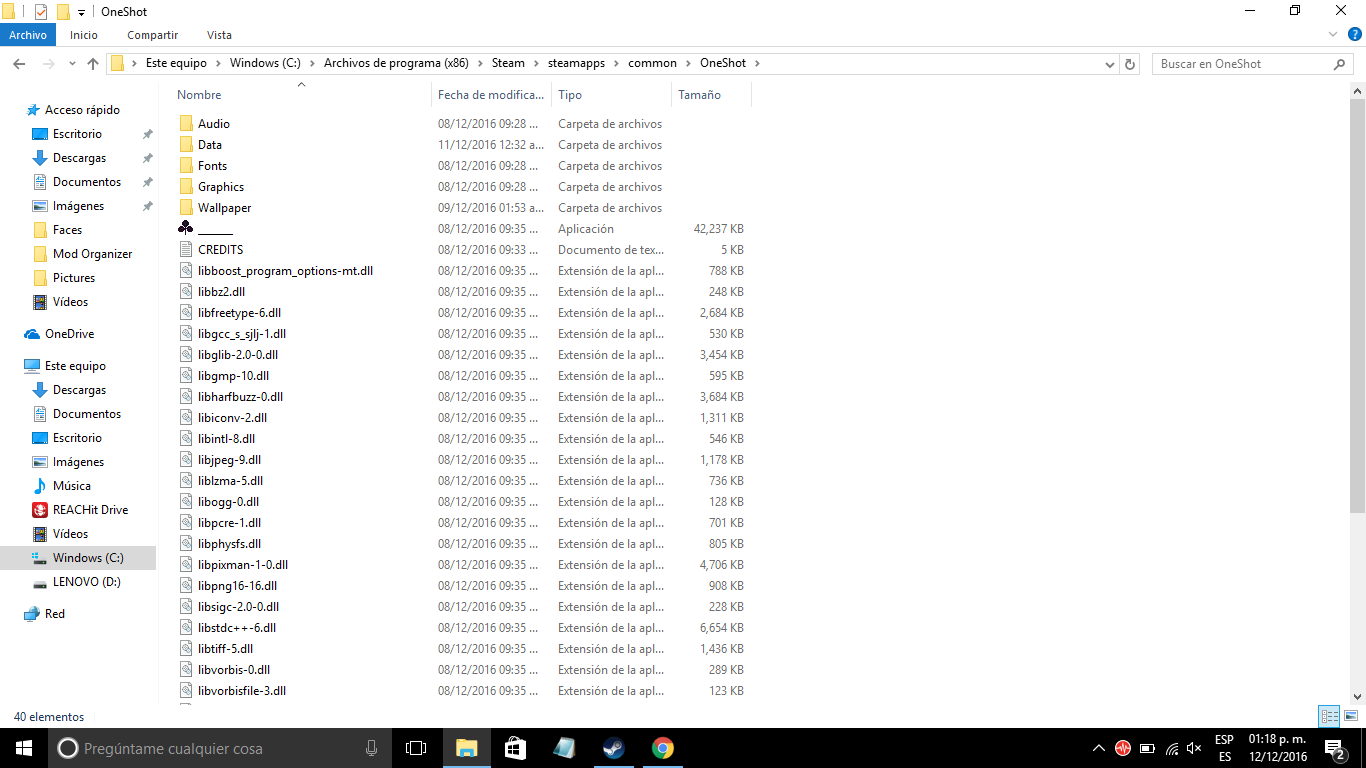
Task: Select the Fonts folder icon
Action: [x=186, y=166]
